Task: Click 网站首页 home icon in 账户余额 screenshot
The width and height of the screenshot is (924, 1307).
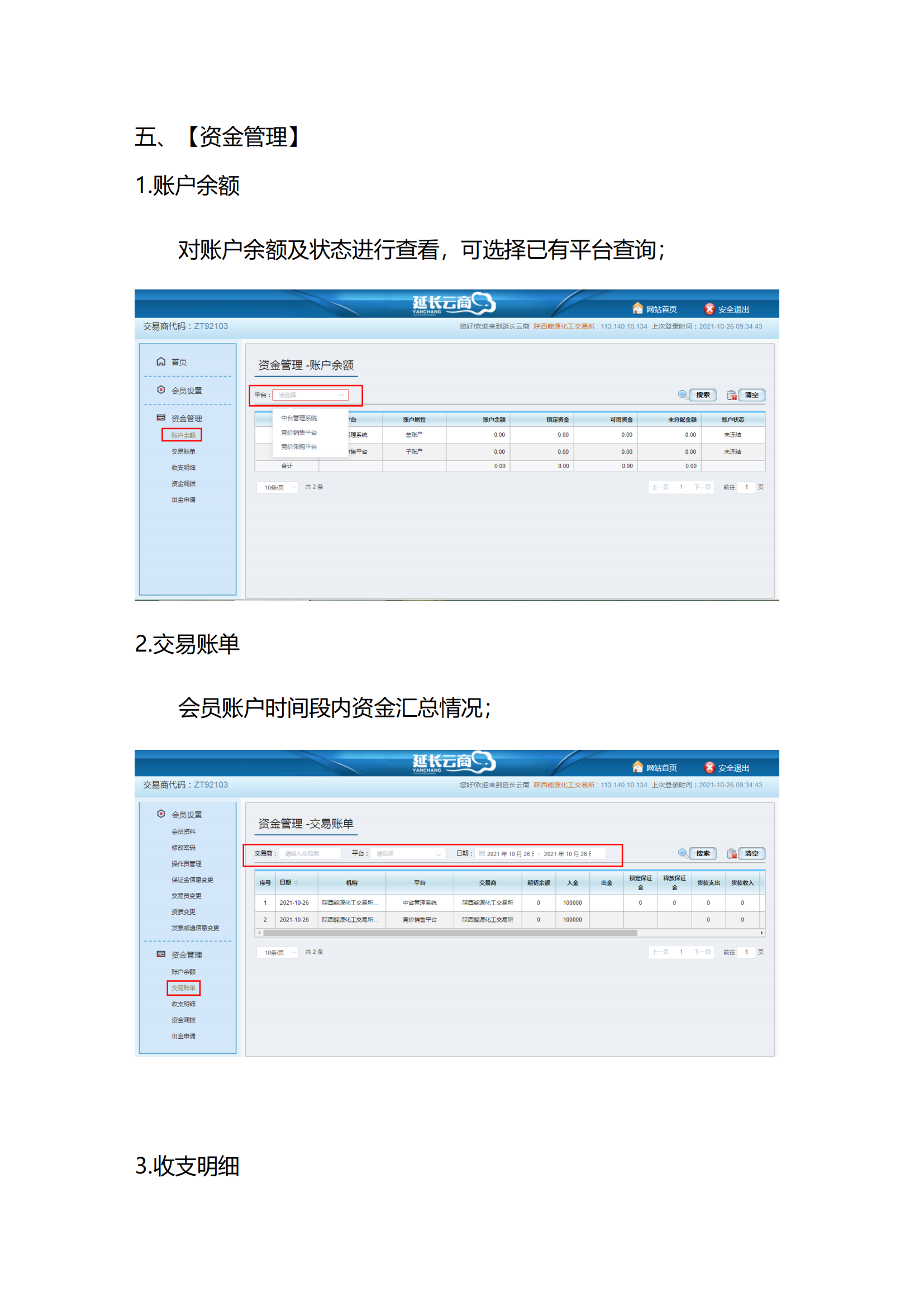Action: 637,308
